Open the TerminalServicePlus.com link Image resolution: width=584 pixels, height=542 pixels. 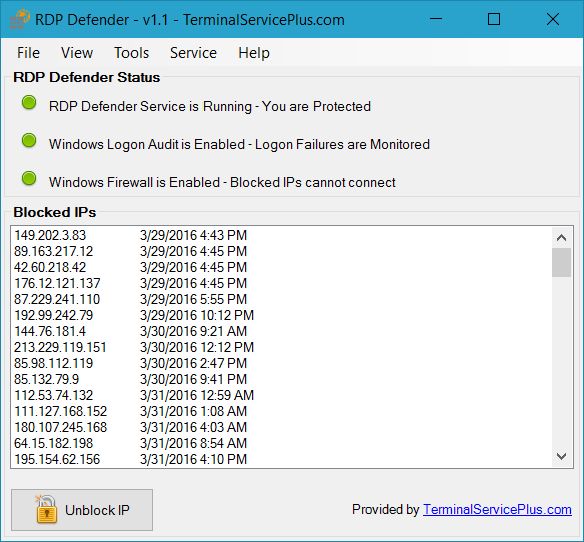497,510
